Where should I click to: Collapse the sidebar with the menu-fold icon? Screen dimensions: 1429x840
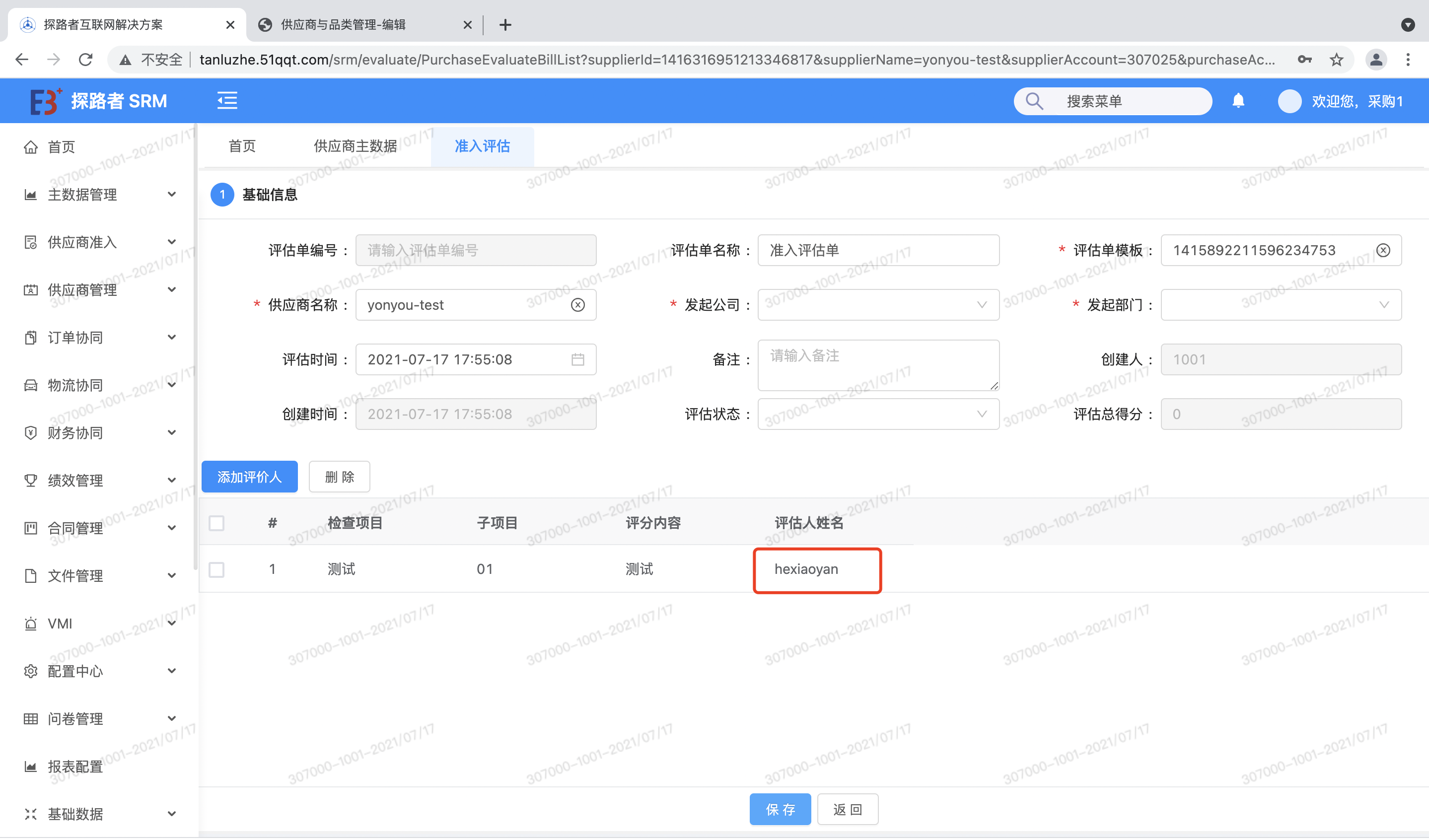(227, 101)
